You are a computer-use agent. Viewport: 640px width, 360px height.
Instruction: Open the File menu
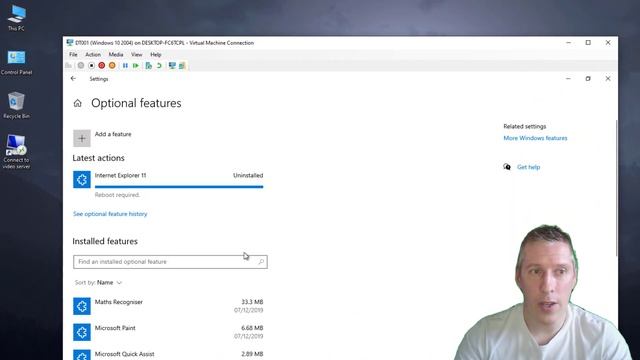click(x=73, y=54)
